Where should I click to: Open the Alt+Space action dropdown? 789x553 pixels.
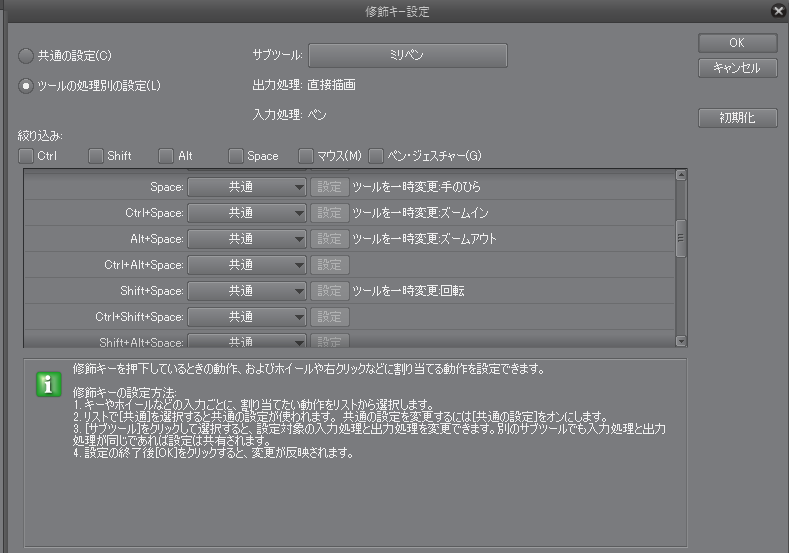coord(247,239)
